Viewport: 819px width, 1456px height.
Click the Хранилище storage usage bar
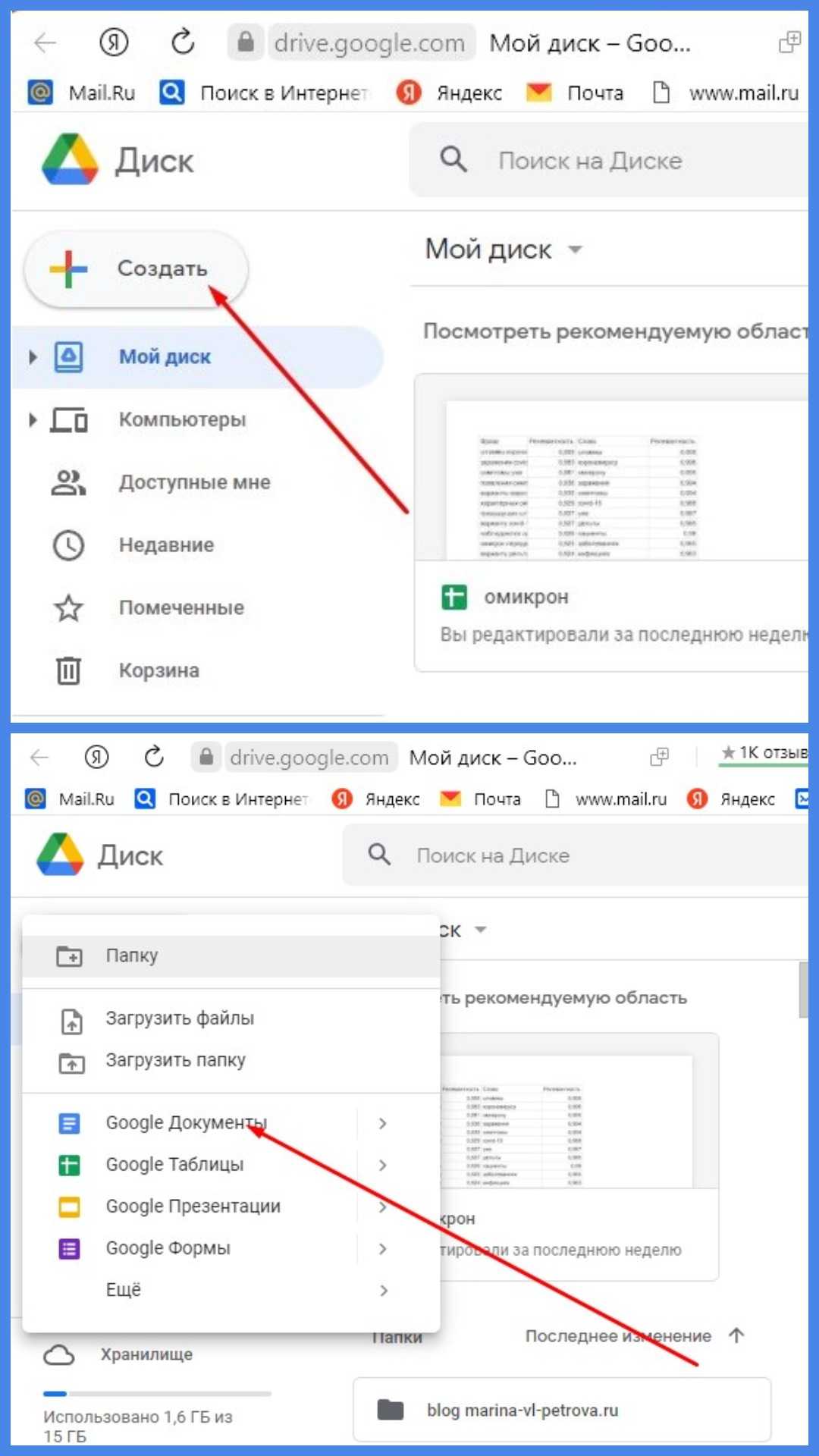click(157, 1393)
